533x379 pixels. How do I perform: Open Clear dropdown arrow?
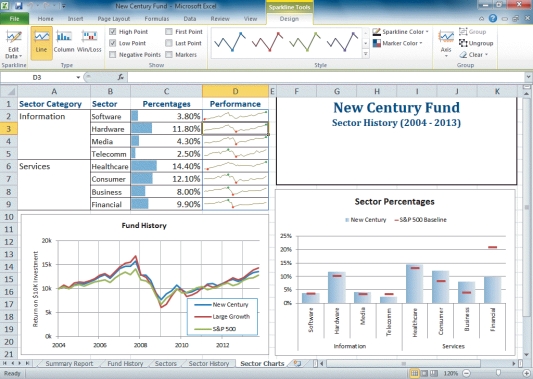[486, 55]
